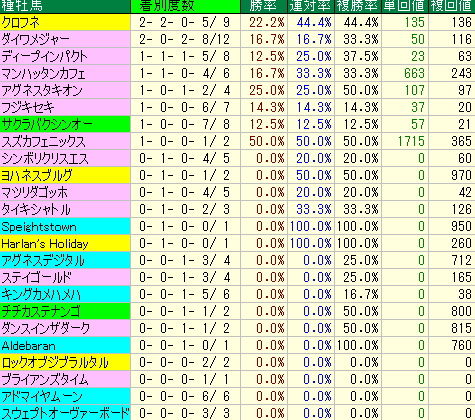Click Harlan's Holiday place return value 260
Image resolution: width=475 pixels, height=420 pixels.
[462, 243]
